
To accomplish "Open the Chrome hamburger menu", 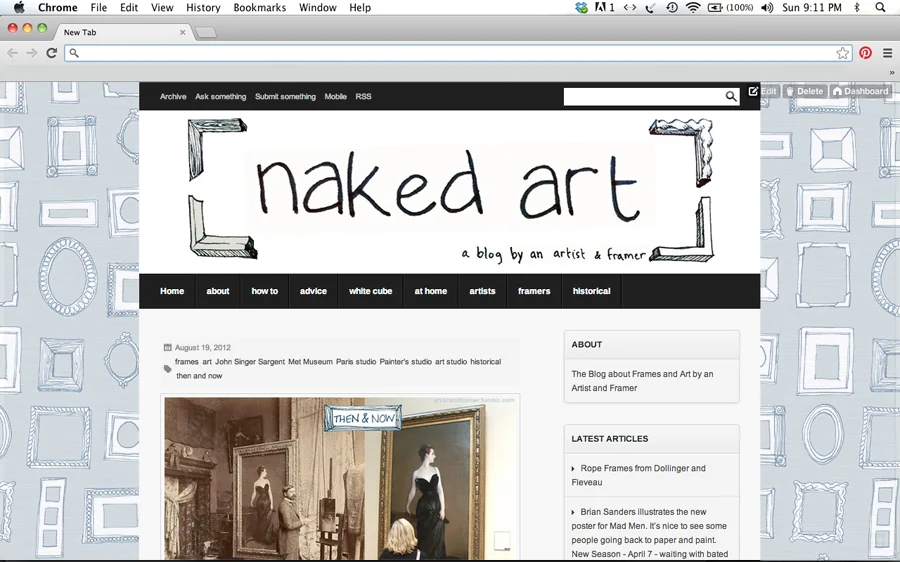I will click(887, 53).
